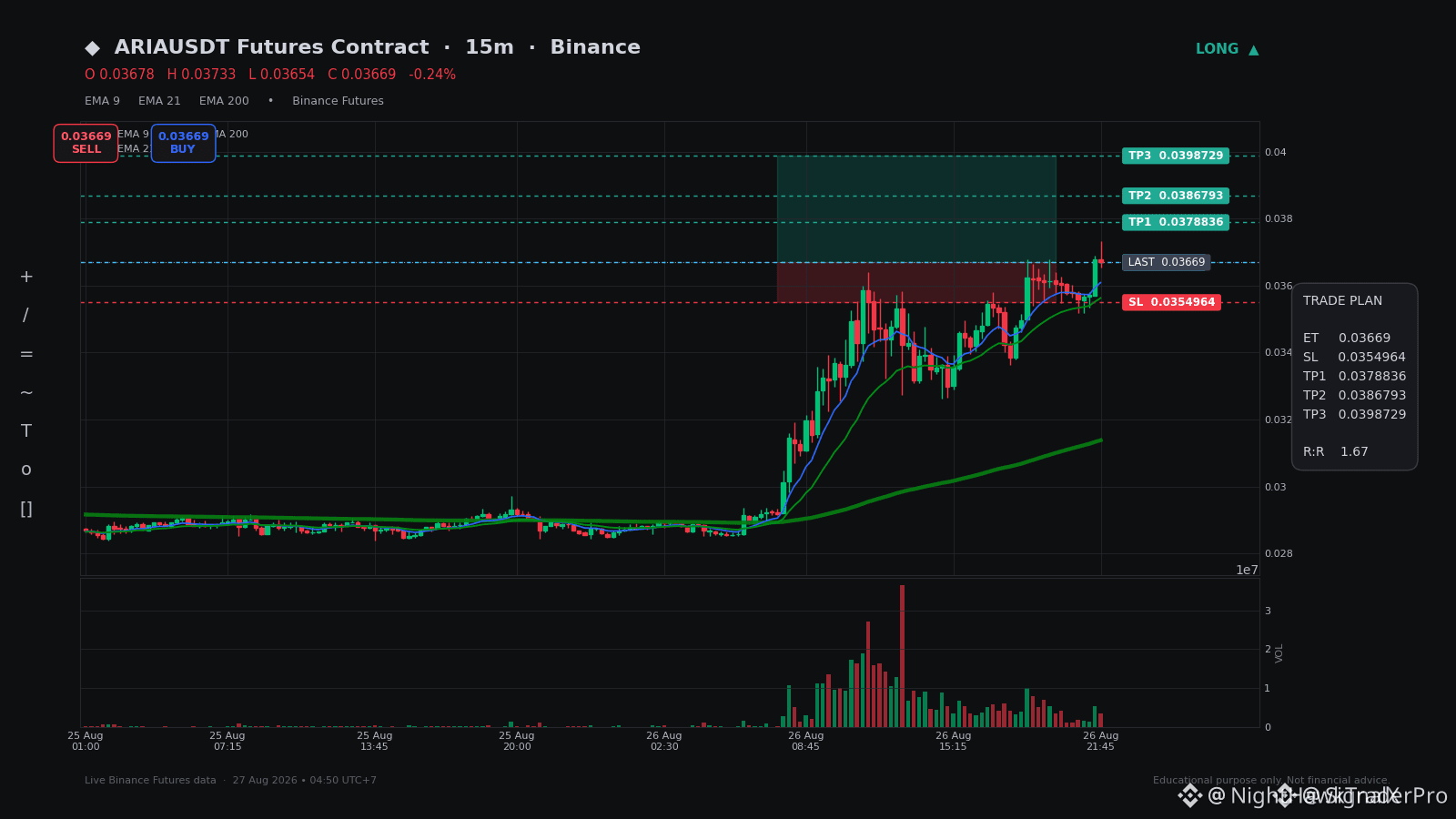Click the SL 0.0354964 row in Trade Plan
This screenshot has width=1456, height=819.
pyautogui.click(x=1354, y=358)
